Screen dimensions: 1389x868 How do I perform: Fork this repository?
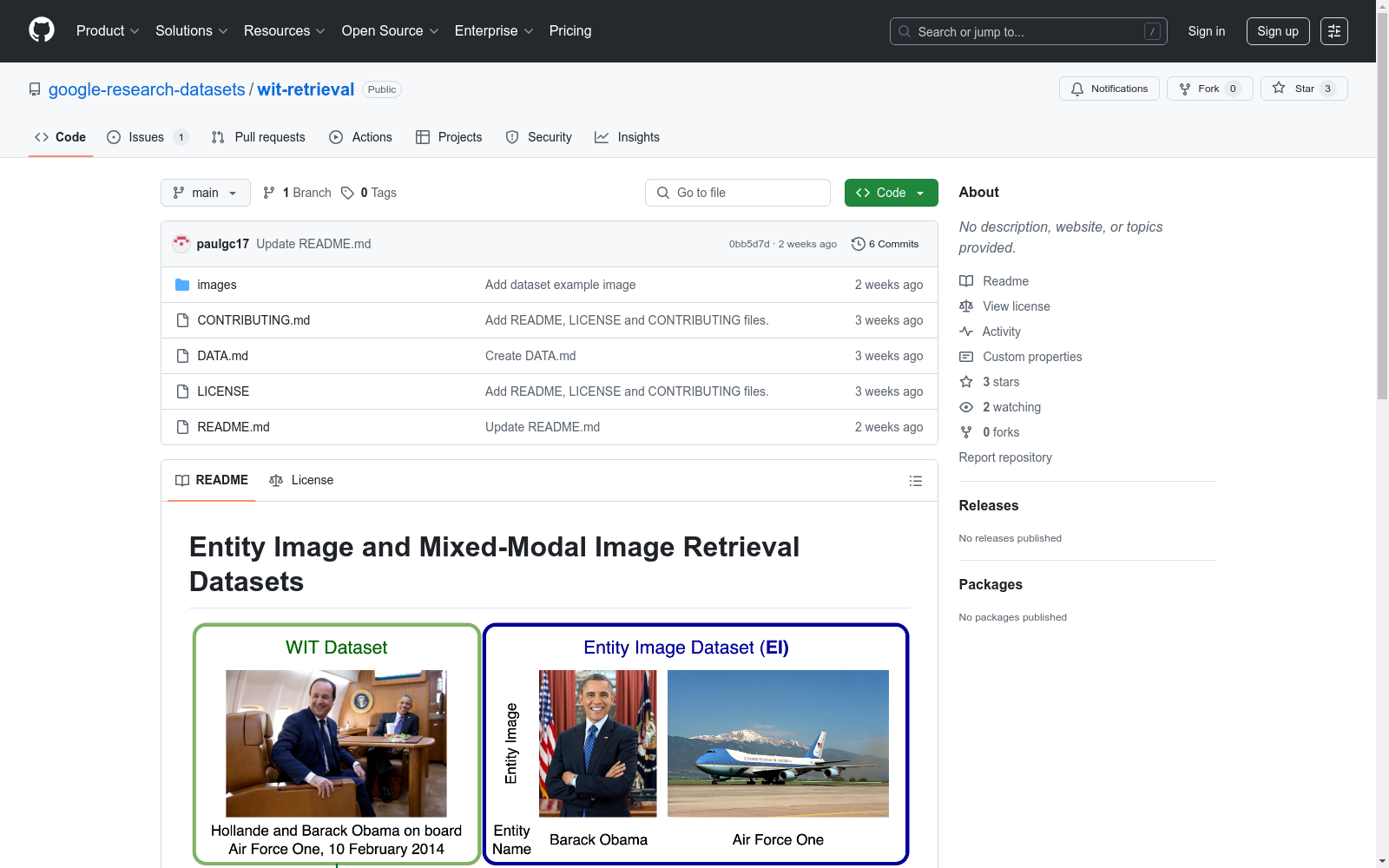pos(1209,89)
